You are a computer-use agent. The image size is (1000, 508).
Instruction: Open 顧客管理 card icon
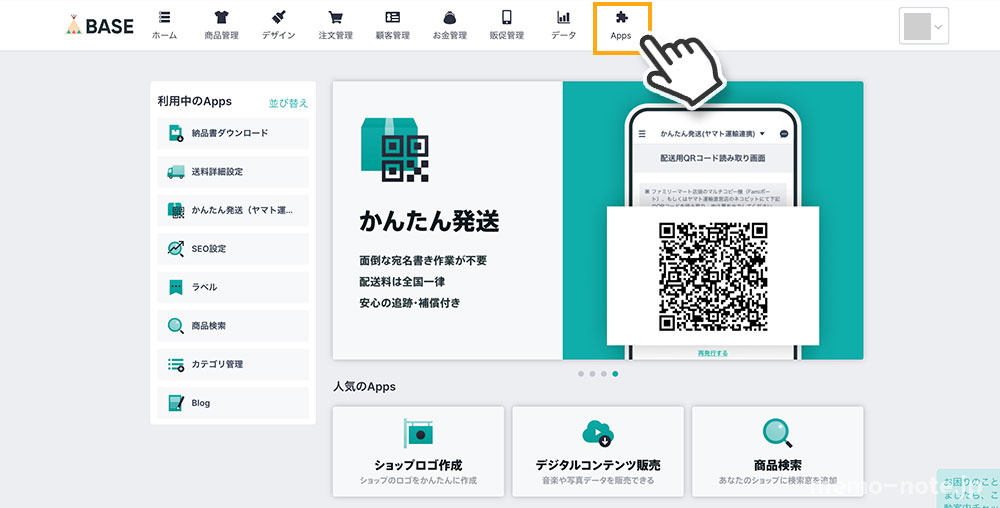click(x=392, y=17)
